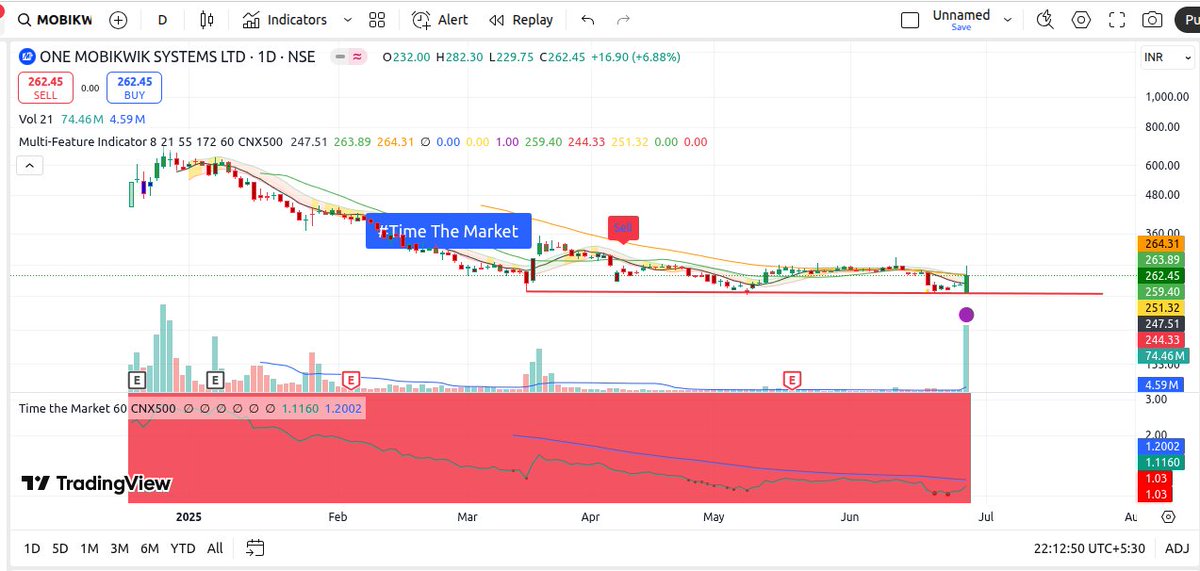This screenshot has height=571, width=1200.
Task: Select Time the Market 60 CNX500 legend
Action: 97,408
